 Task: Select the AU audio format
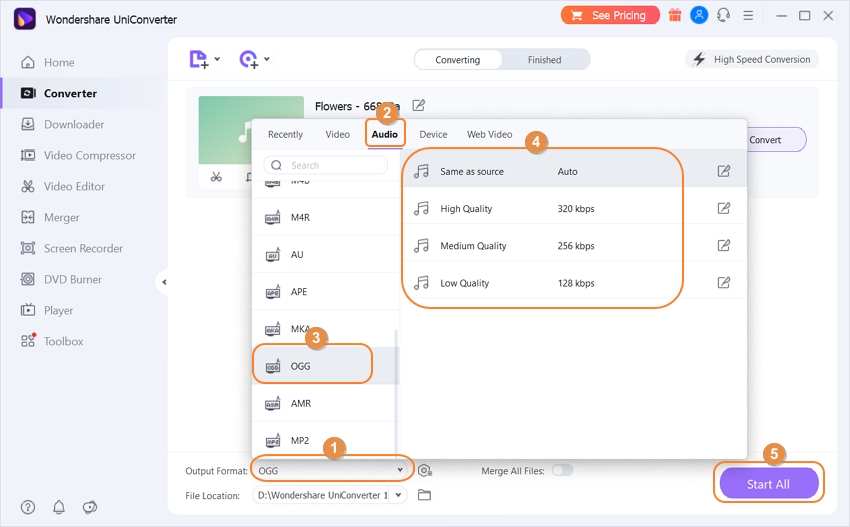tap(325, 254)
